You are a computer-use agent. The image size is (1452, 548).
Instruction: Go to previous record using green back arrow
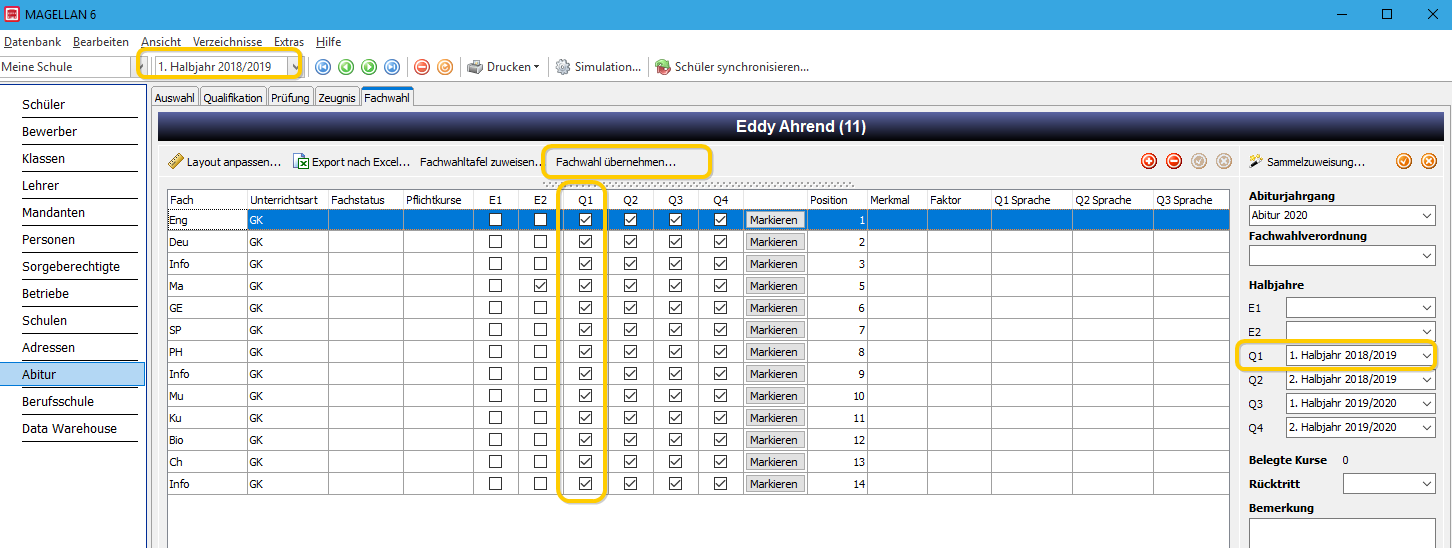(346, 67)
